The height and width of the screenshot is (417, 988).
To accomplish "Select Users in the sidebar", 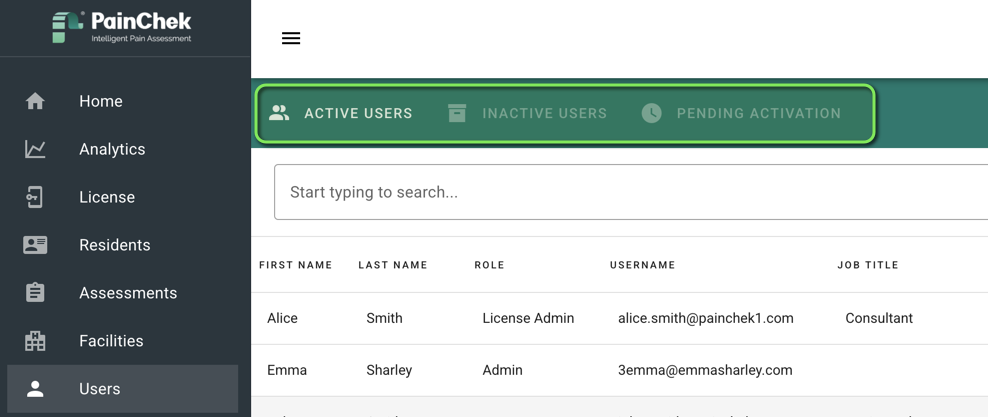I will 123,389.
